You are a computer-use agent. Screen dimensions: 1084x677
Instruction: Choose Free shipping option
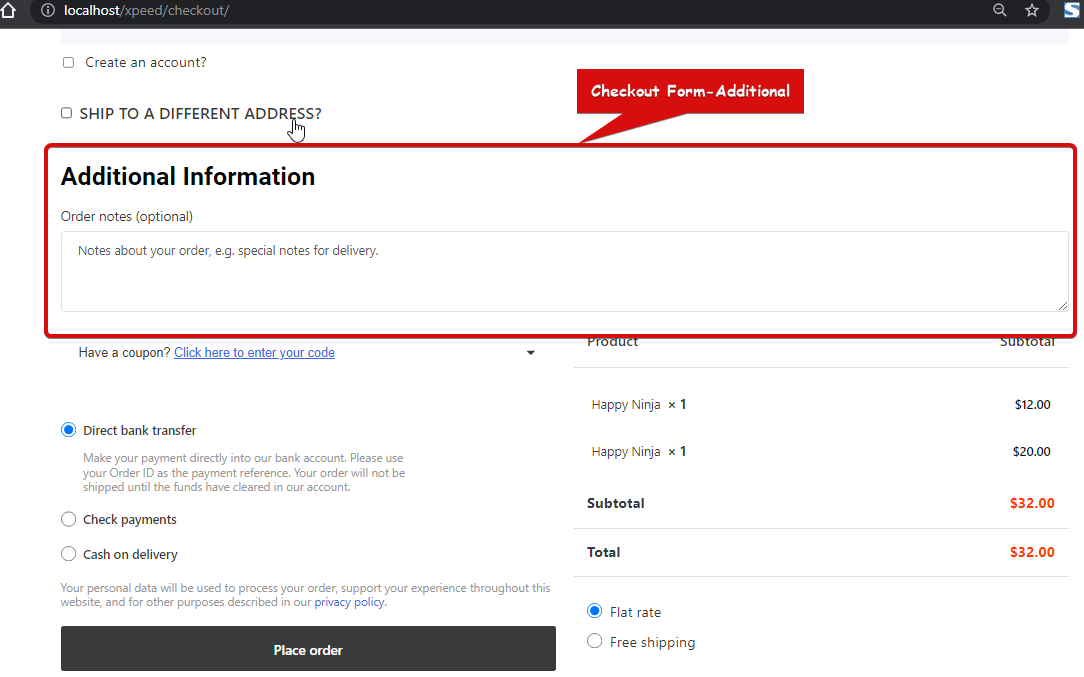pos(595,641)
